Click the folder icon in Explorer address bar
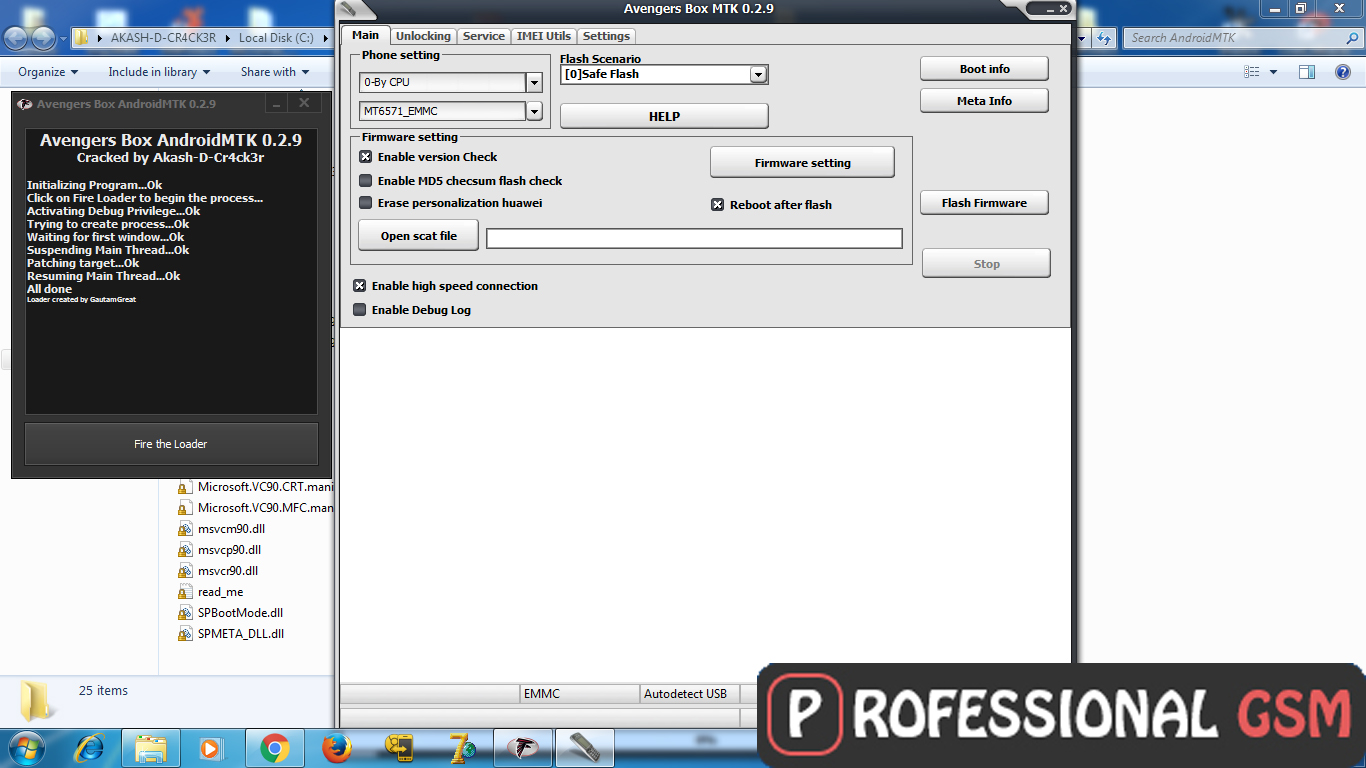Screen dimensions: 1366x768 tap(83, 38)
